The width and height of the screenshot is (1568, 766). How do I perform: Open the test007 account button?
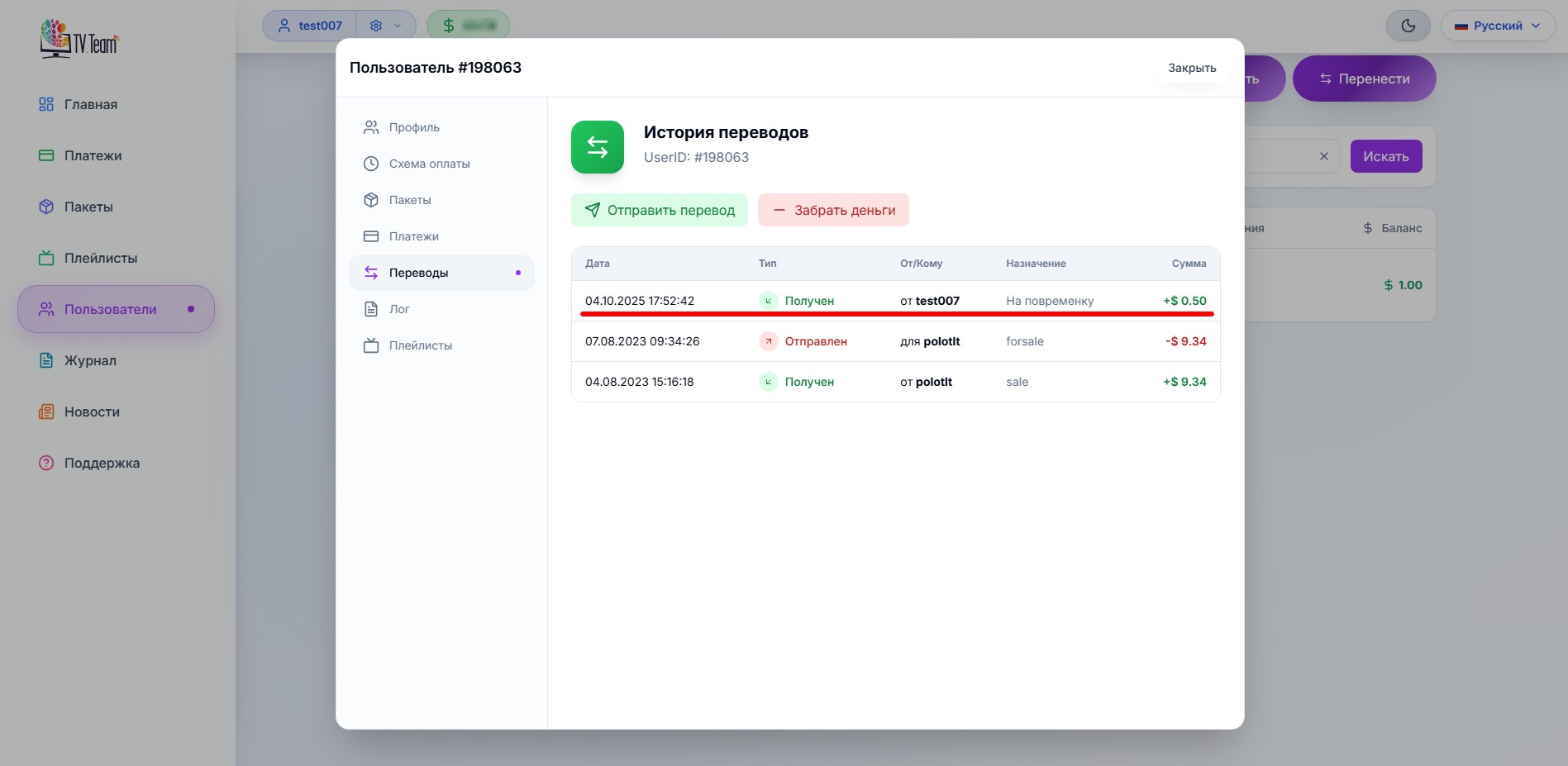[x=310, y=26]
